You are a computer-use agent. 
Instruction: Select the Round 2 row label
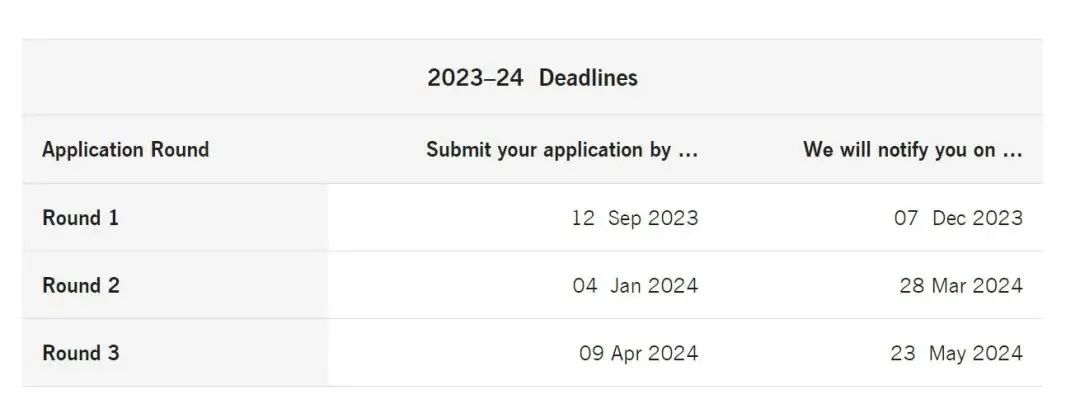click(x=81, y=285)
